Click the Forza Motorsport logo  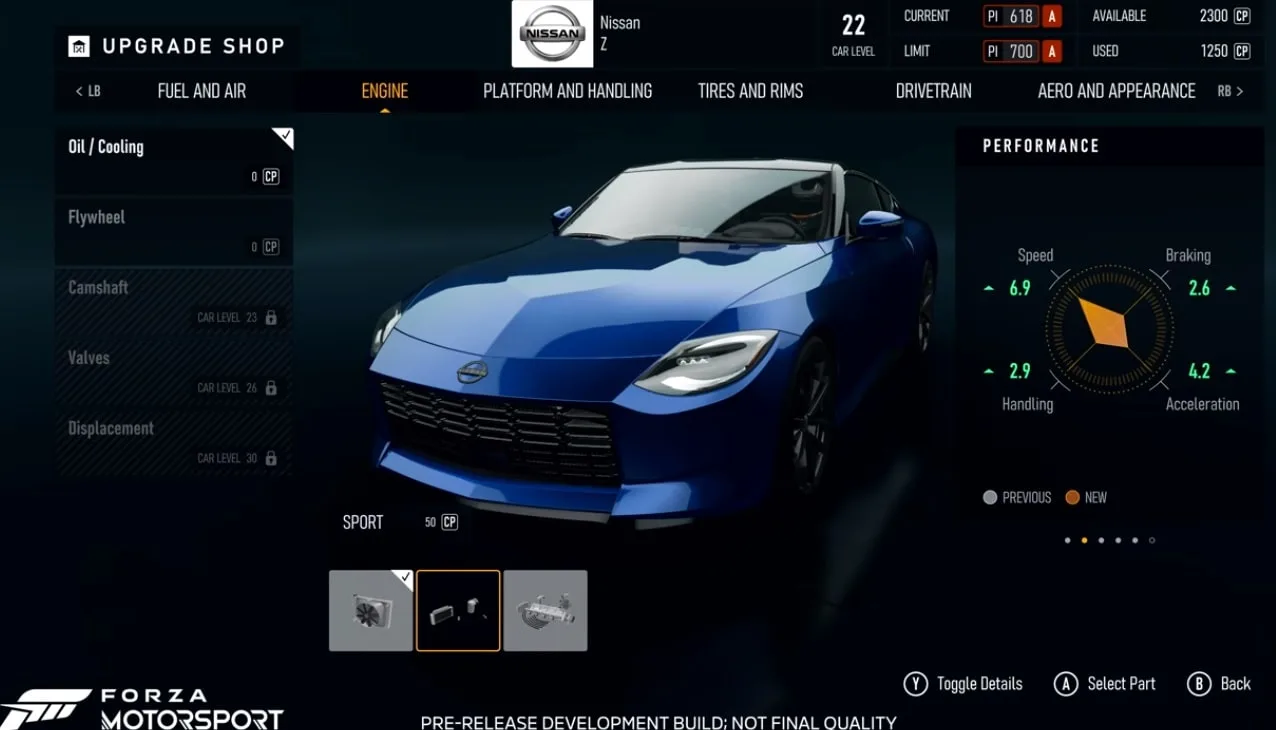[x=143, y=708]
